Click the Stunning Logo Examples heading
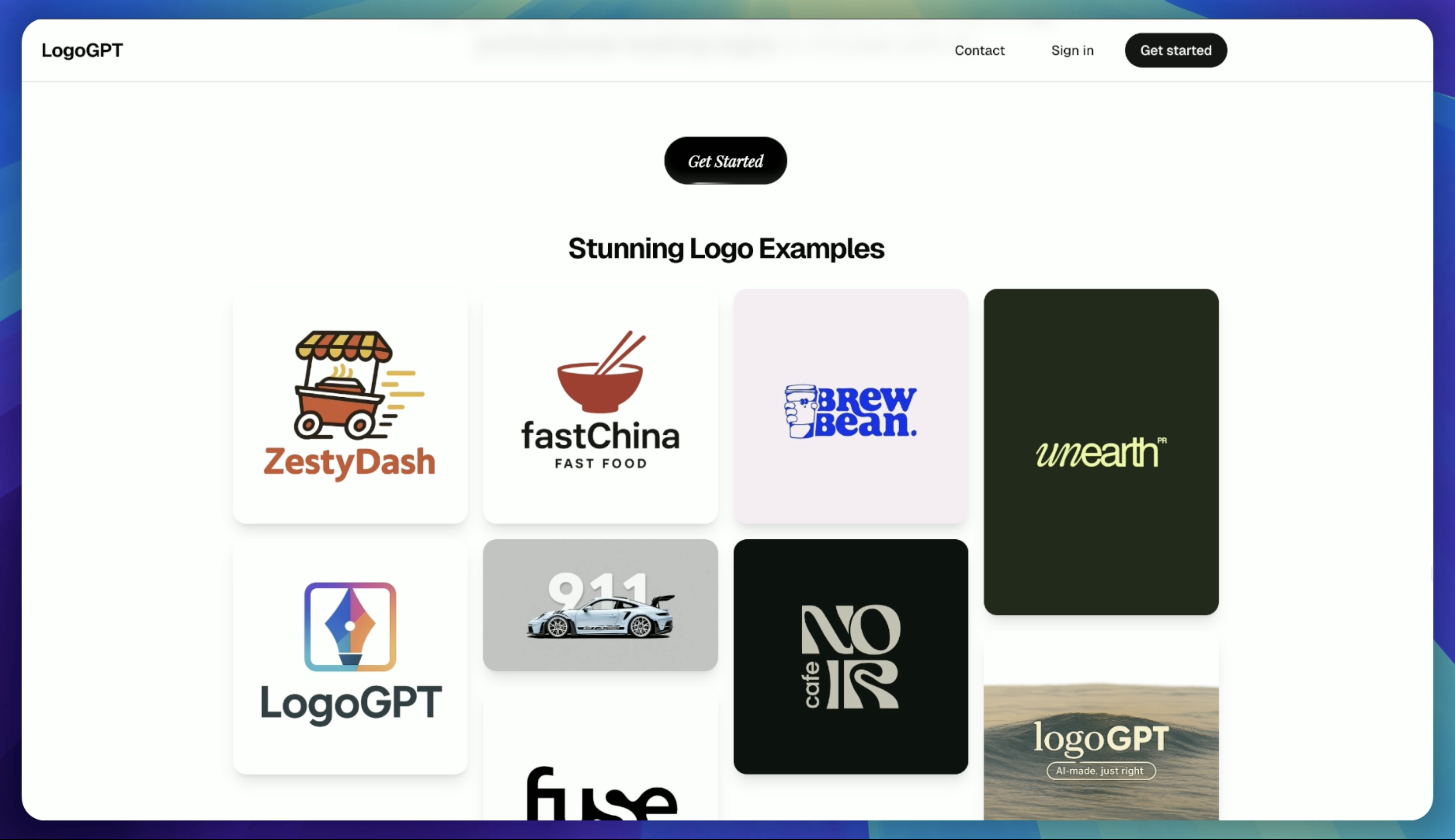 (726, 249)
